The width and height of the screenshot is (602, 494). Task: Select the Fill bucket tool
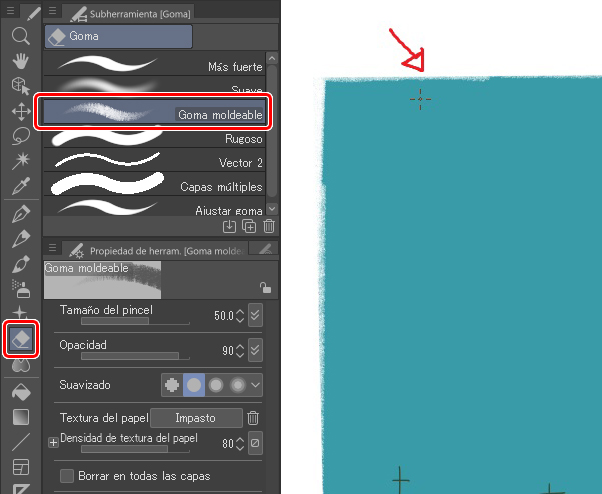[x=21, y=392]
